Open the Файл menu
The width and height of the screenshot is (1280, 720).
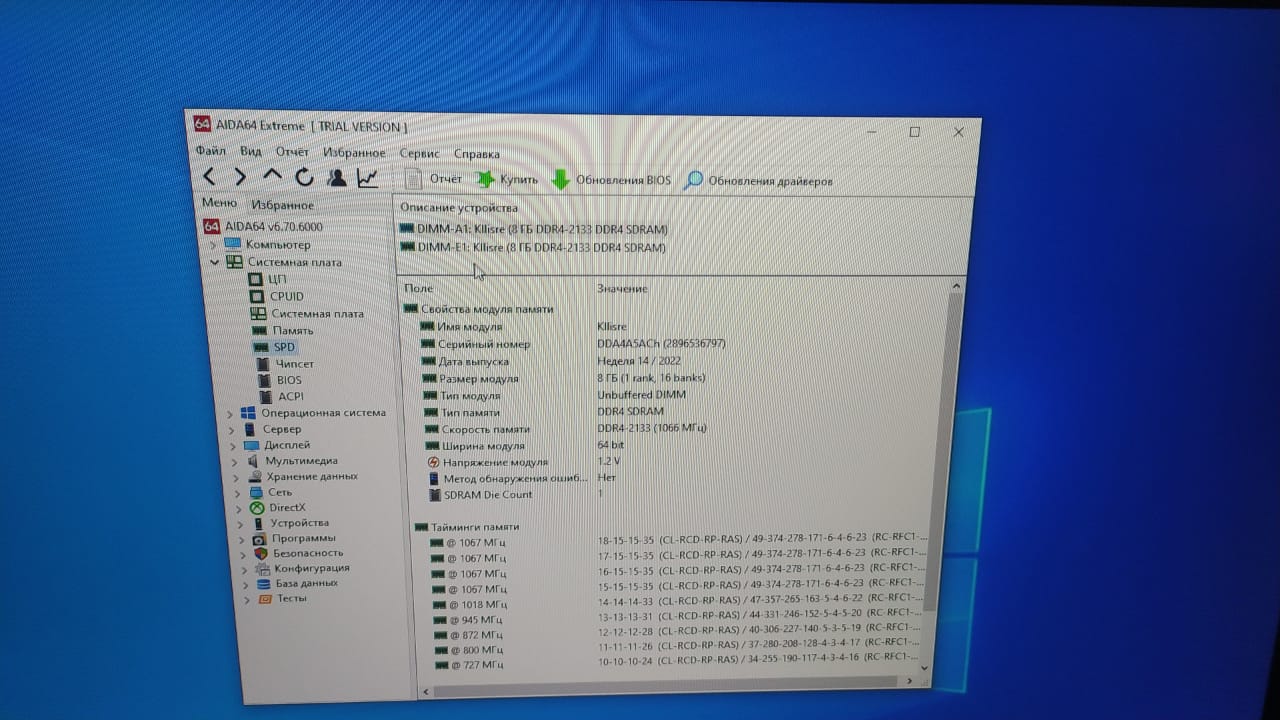coord(210,151)
